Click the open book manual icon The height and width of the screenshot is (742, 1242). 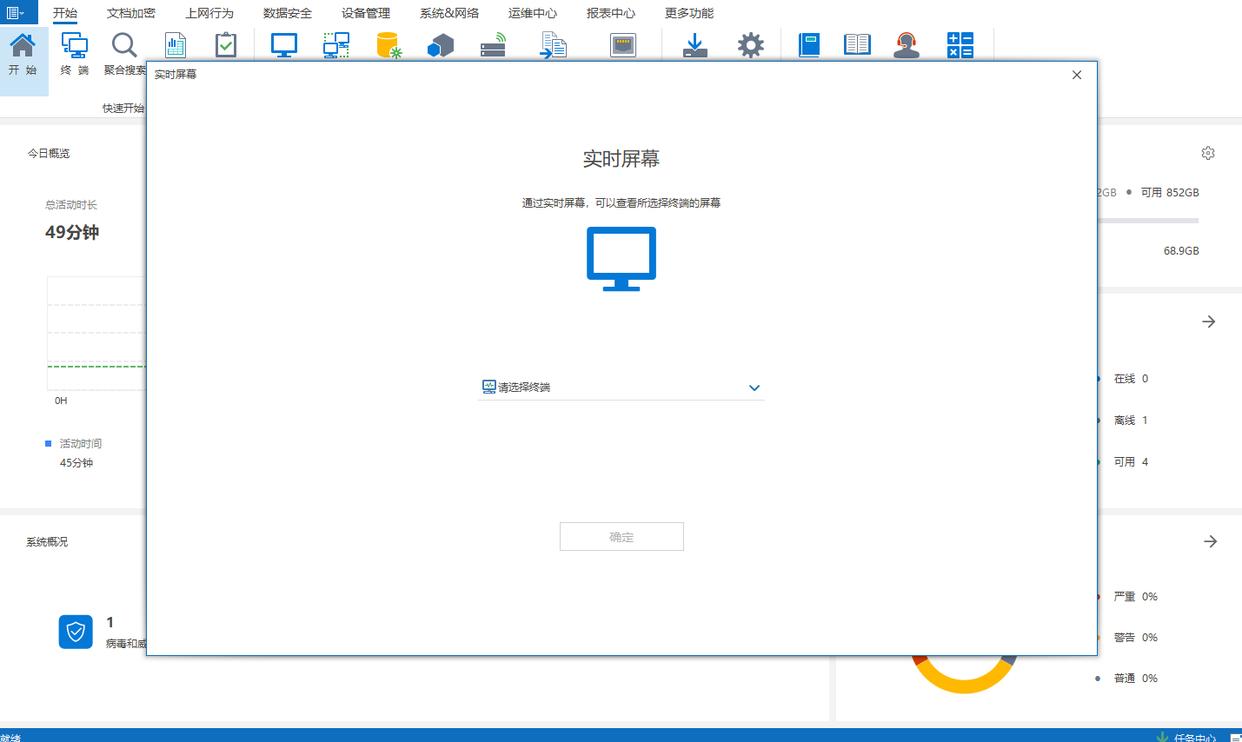pyautogui.click(x=857, y=46)
